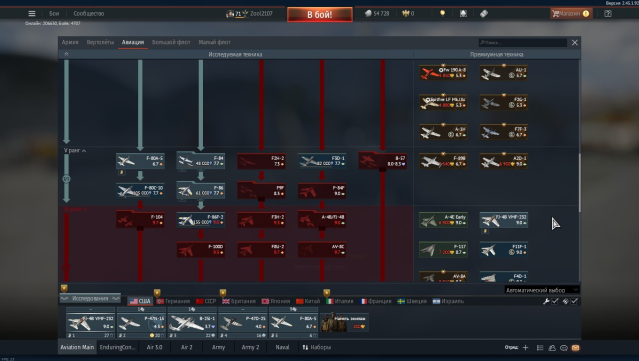Open the help question-mark icon
This screenshot has height=361, width=639.
[x=608, y=13]
